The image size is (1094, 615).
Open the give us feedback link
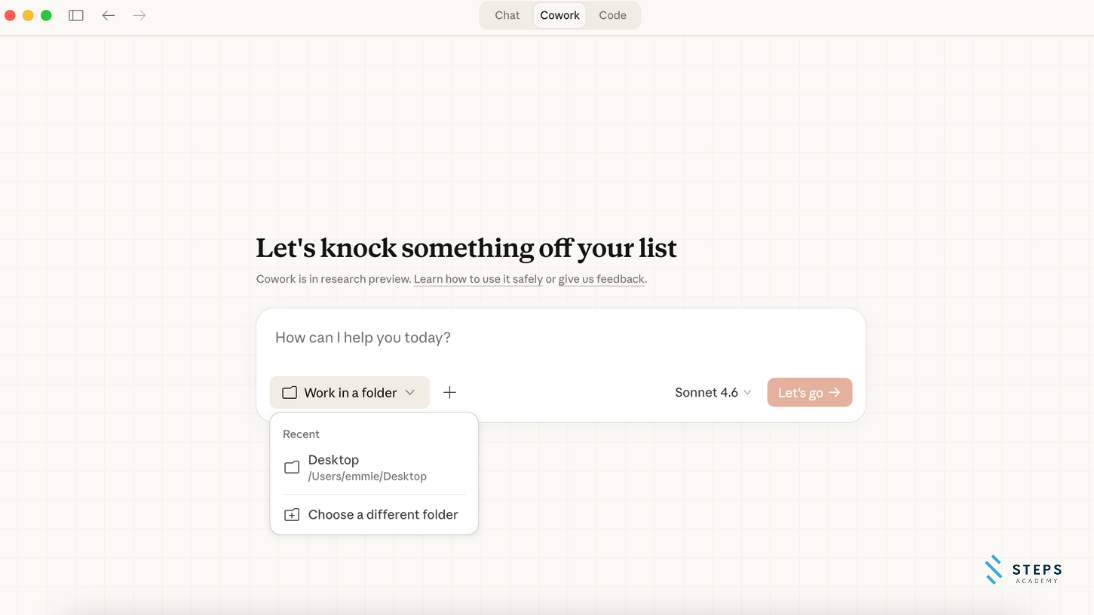coord(601,279)
